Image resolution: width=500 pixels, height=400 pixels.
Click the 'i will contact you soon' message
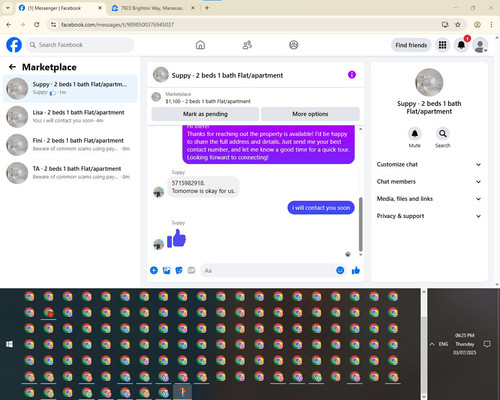(321, 208)
